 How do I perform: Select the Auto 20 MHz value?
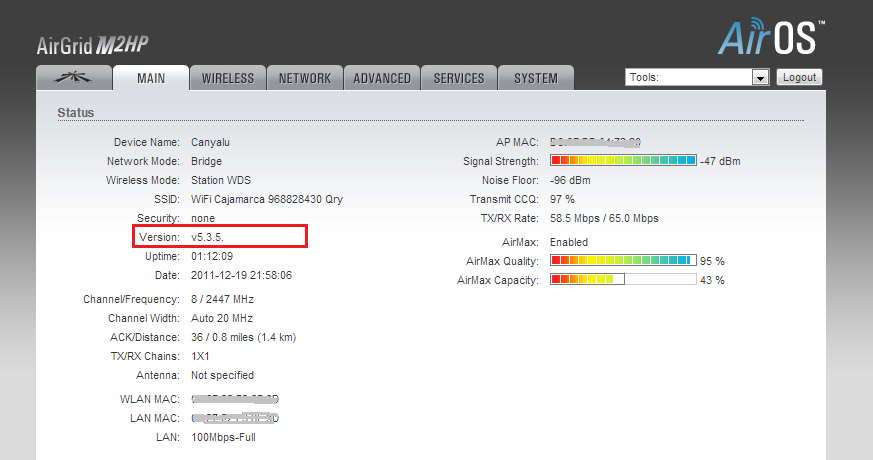[222, 318]
